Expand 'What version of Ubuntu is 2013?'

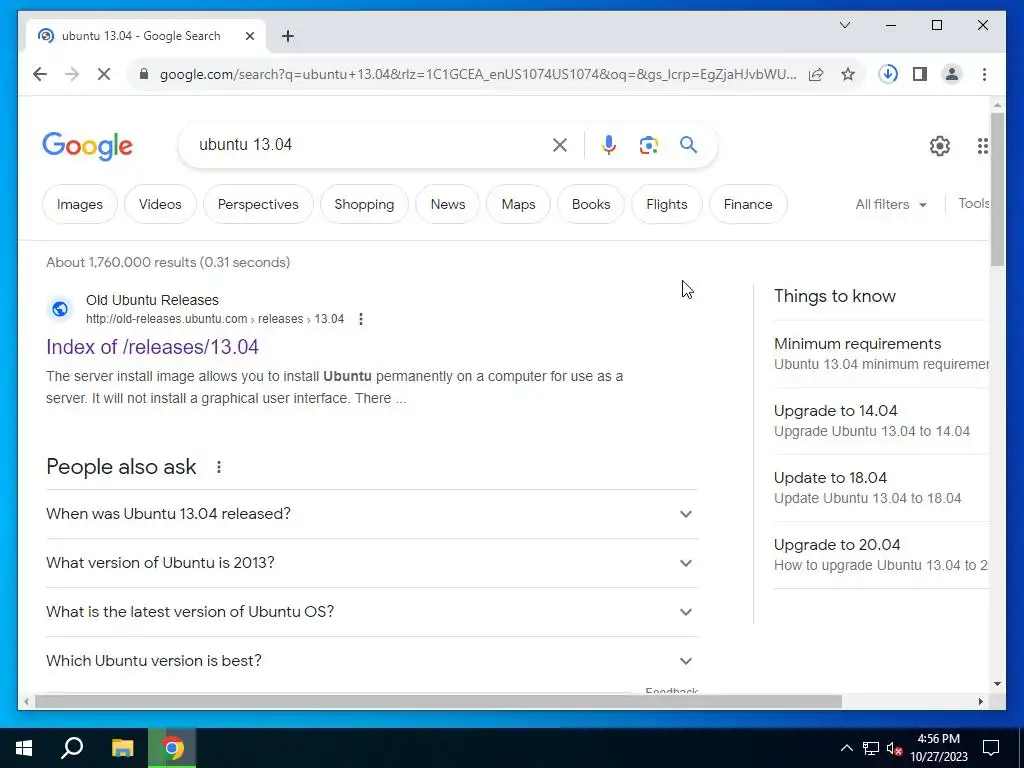(x=372, y=563)
